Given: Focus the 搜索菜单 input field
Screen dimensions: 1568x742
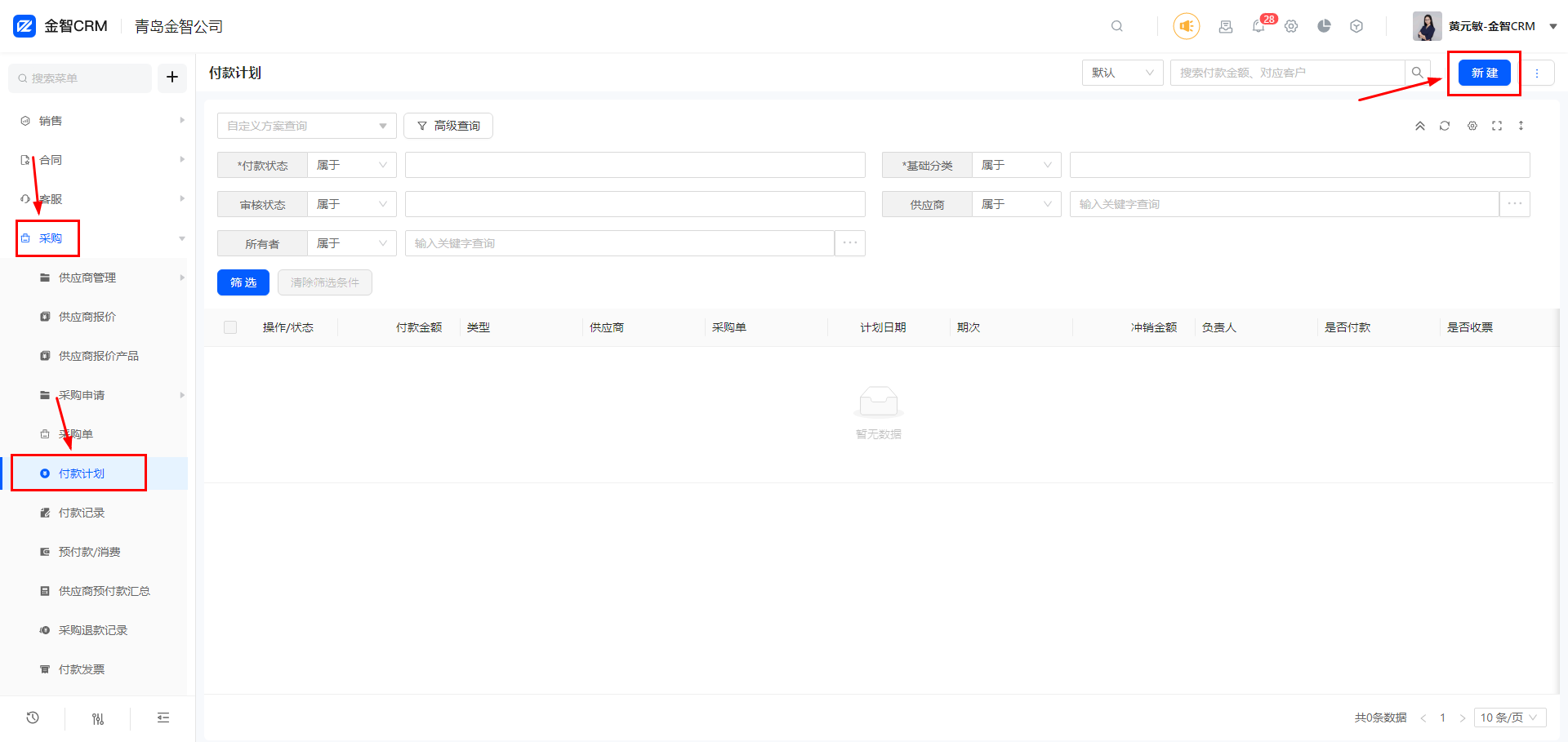Looking at the screenshot, I should tap(80, 78).
